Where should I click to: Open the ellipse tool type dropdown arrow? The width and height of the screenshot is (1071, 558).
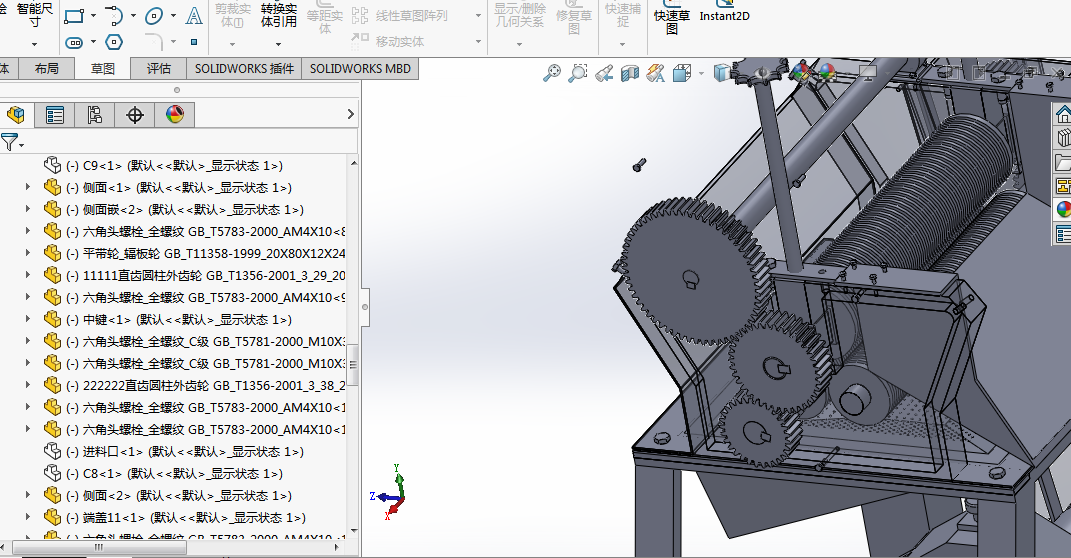173,16
